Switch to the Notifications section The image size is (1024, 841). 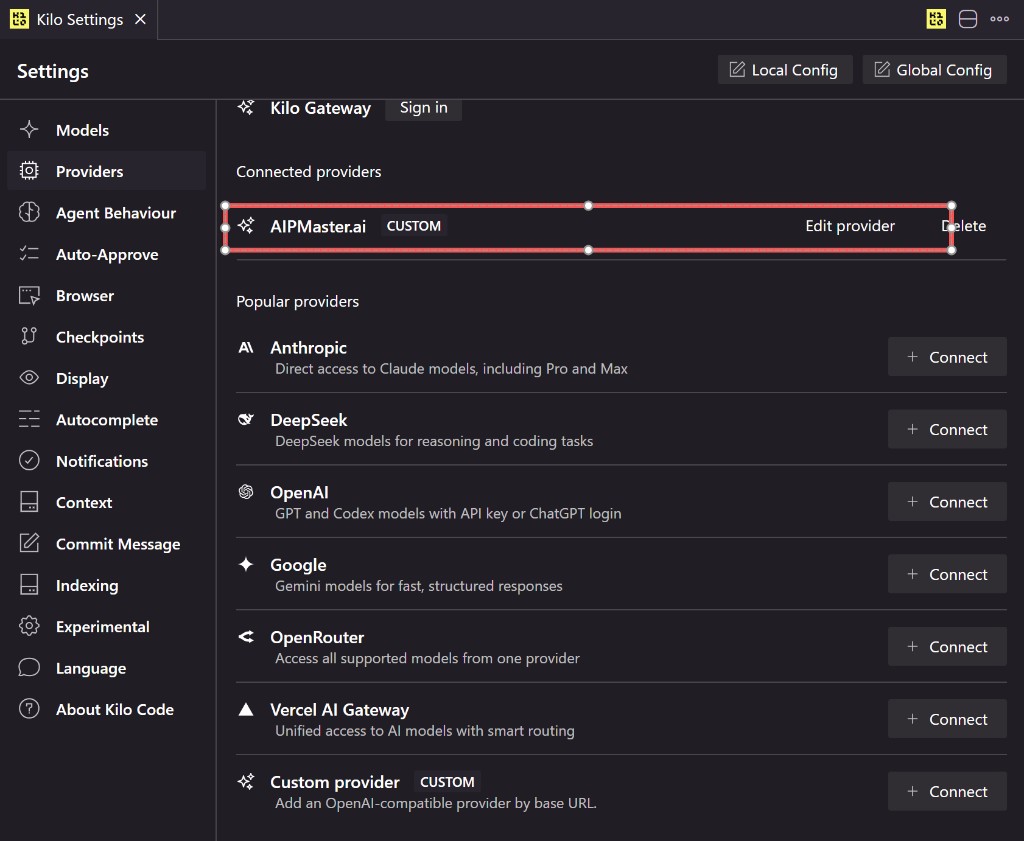coord(106,461)
